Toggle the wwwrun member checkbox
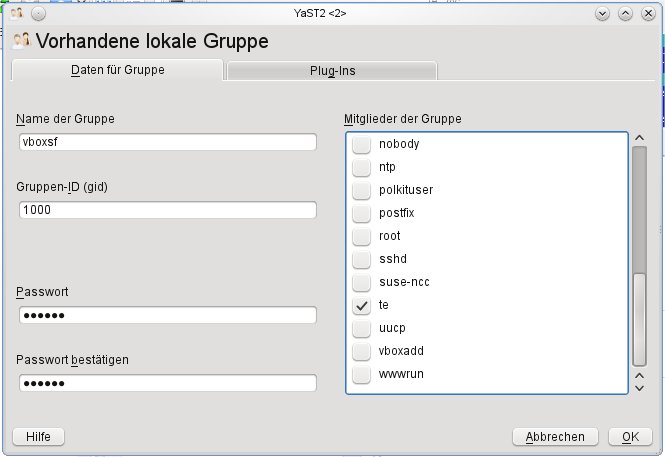This screenshot has height=457, width=665. tap(361, 374)
